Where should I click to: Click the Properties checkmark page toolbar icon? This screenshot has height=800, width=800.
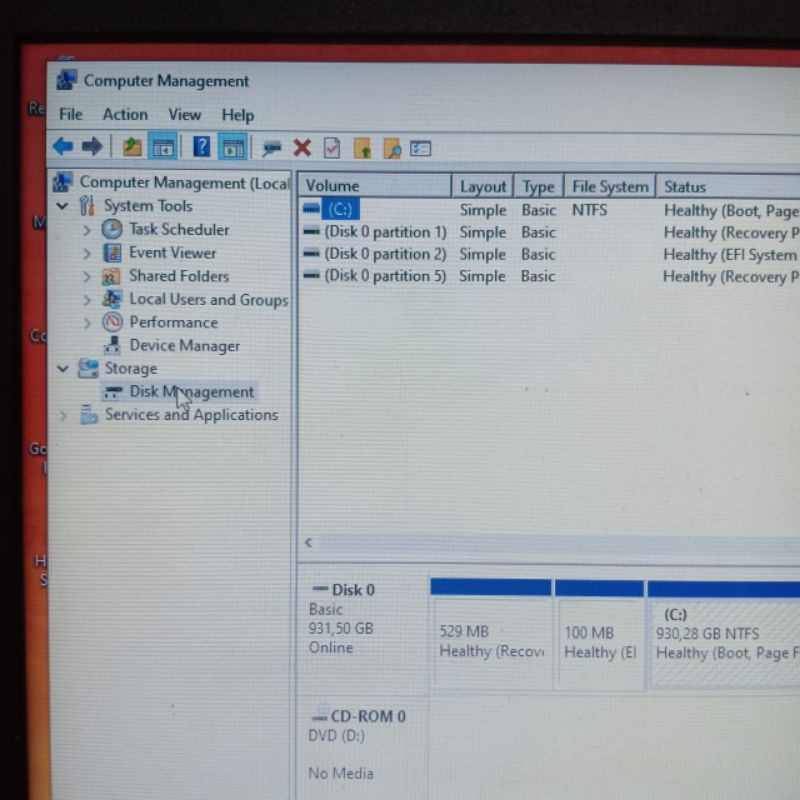[332, 148]
